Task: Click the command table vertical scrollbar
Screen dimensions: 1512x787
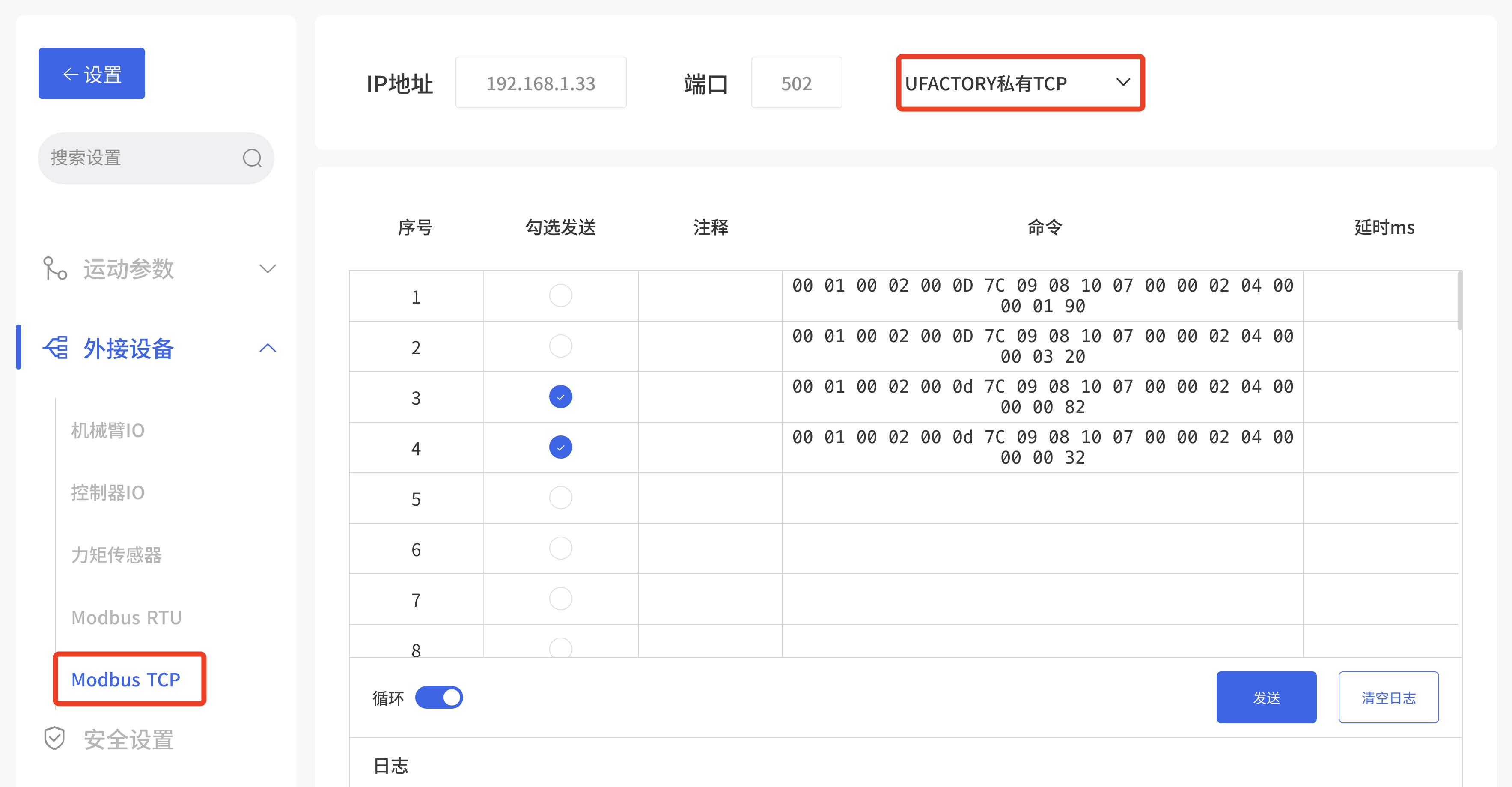Action: 1459,301
